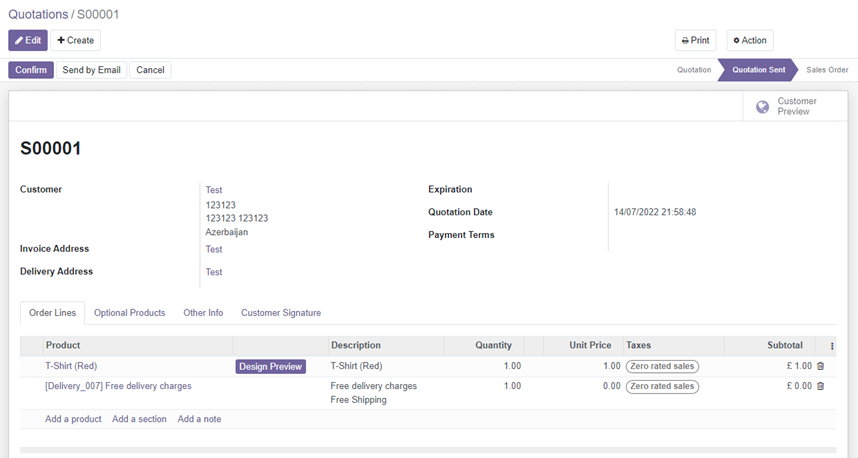858x458 pixels.
Task: Delete the Free delivery charges line
Action: tap(820, 386)
